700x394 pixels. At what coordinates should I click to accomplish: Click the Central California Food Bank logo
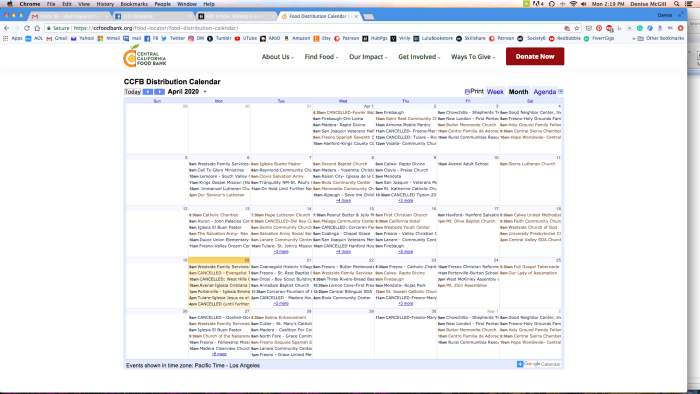[145, 56]
